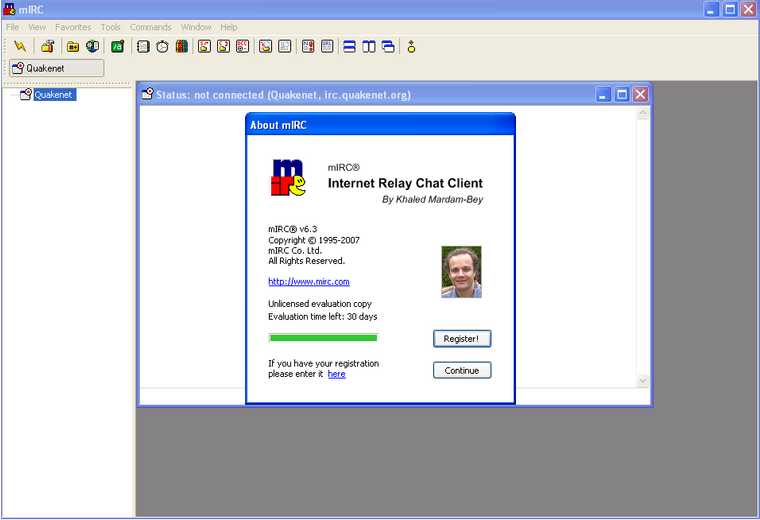Click the Register! button

tap(462, 339)
